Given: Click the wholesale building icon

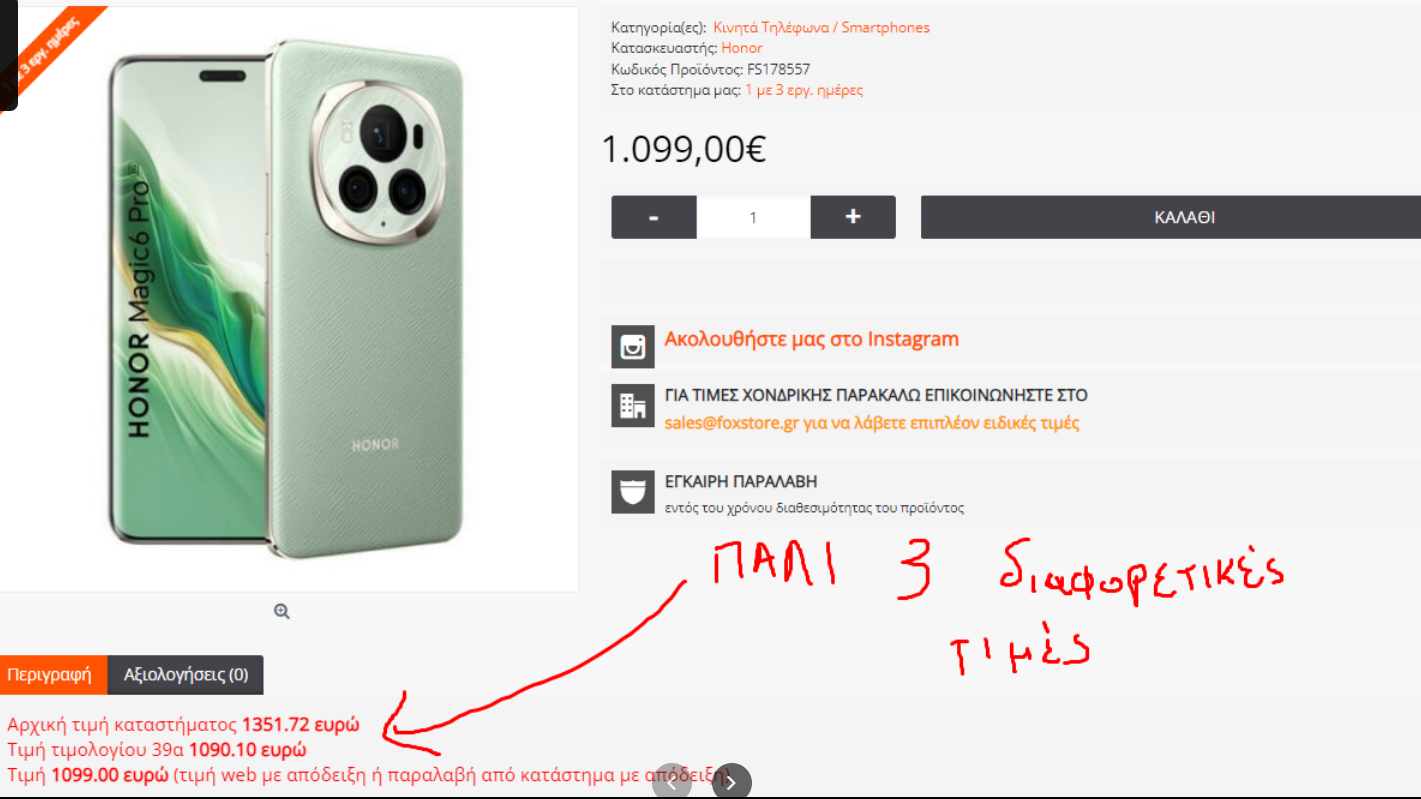Looking at the screenshot, I should click(633, 406).
